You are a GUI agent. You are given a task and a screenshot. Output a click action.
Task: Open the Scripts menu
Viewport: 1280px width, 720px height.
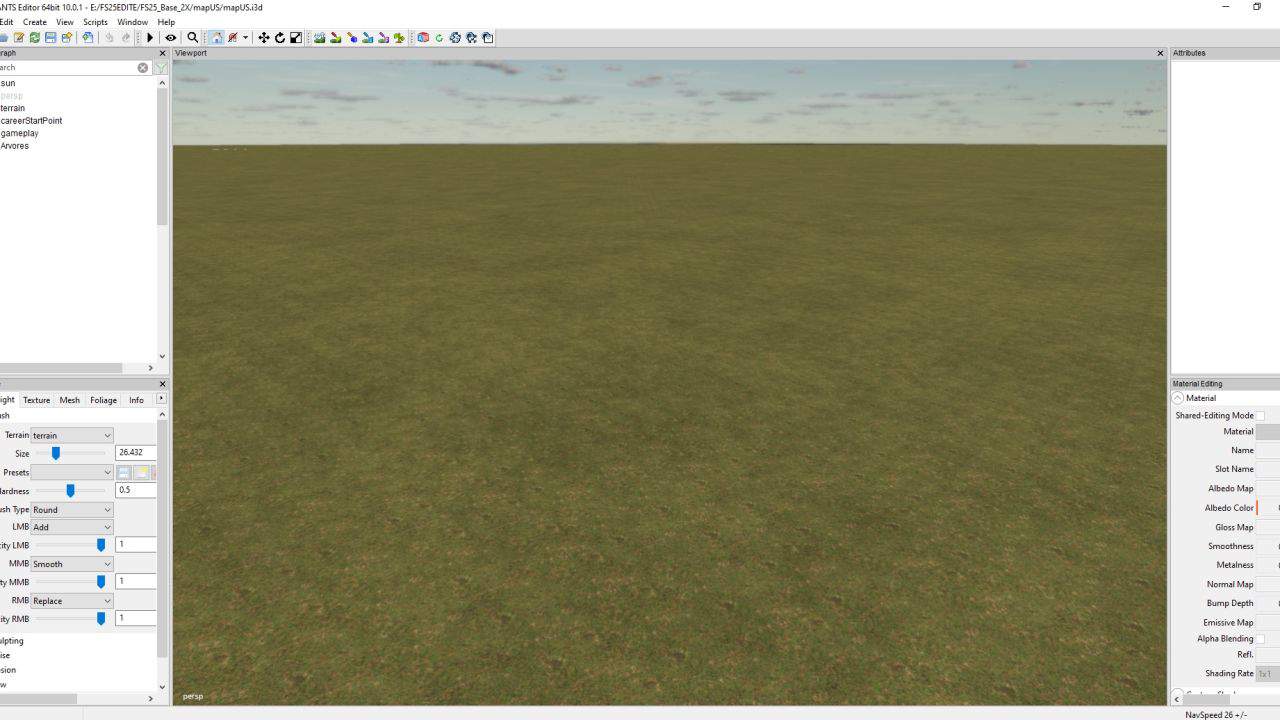tap(95, 22)
